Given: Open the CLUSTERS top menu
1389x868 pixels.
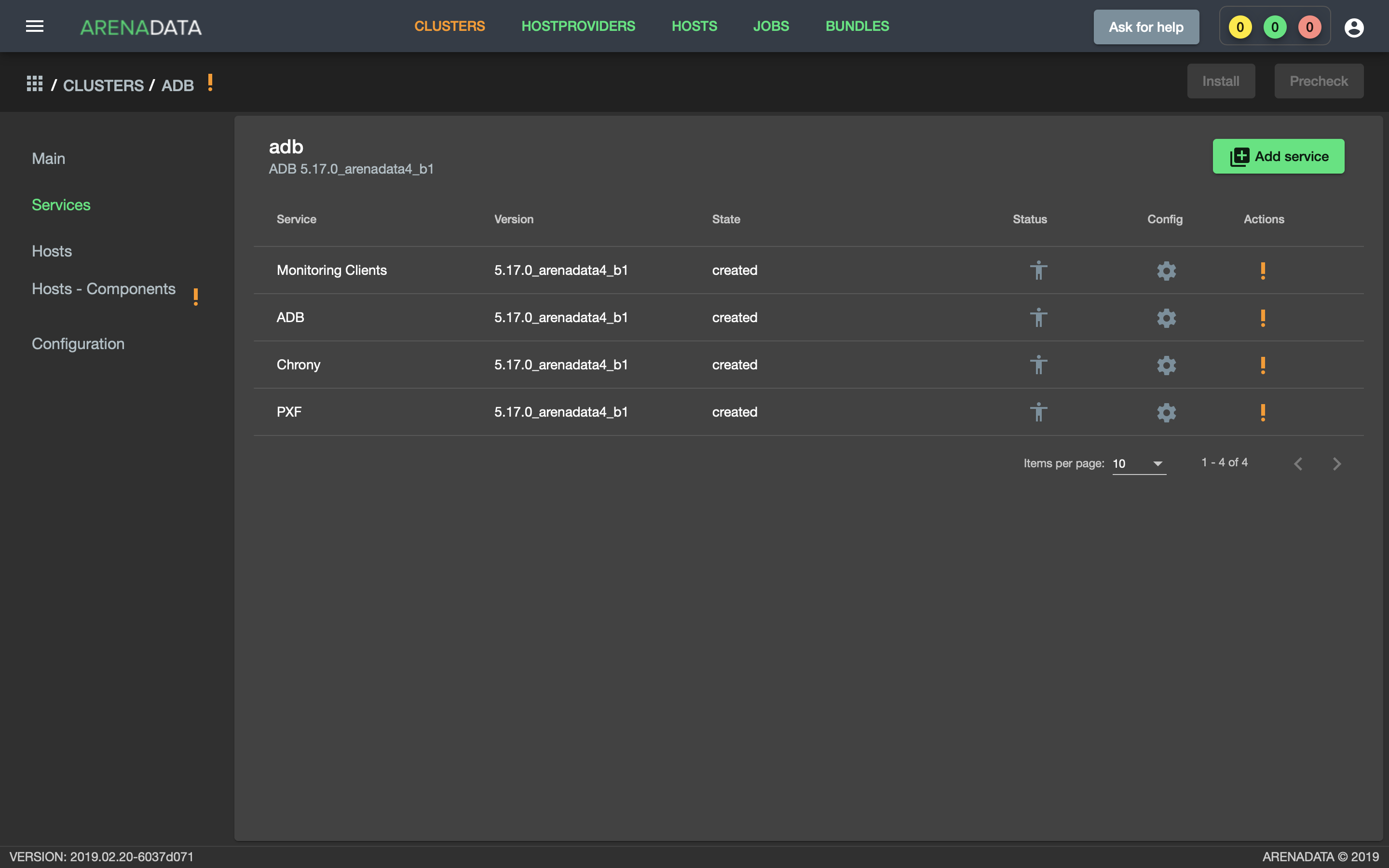Looking at the screenshot, I should [x=449, y=27].
